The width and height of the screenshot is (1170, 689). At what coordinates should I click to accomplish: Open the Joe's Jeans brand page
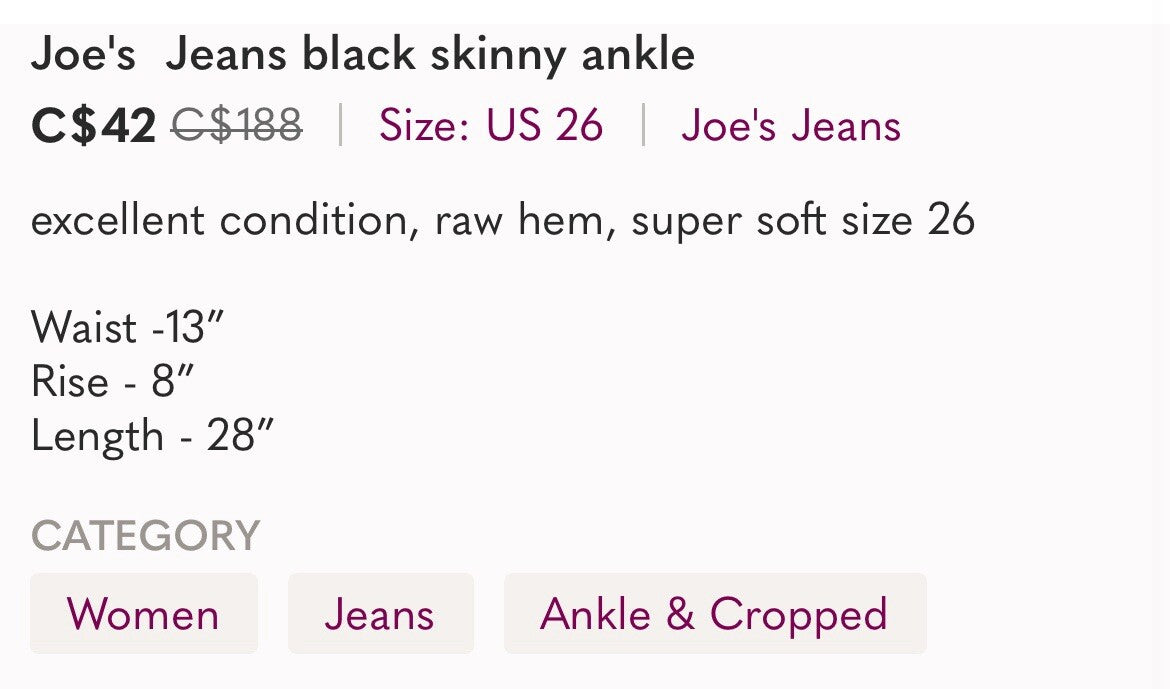[791, 125]
